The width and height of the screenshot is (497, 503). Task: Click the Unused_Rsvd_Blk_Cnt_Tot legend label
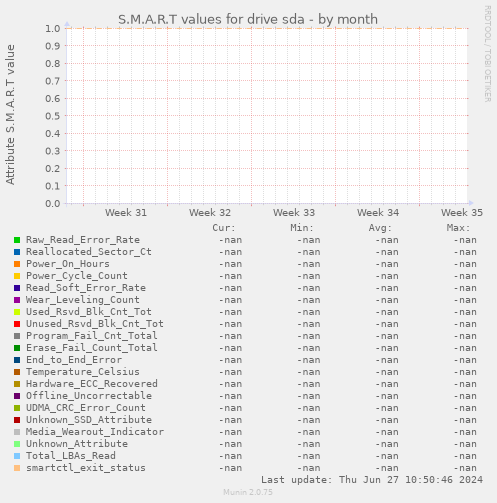[95, 324]
